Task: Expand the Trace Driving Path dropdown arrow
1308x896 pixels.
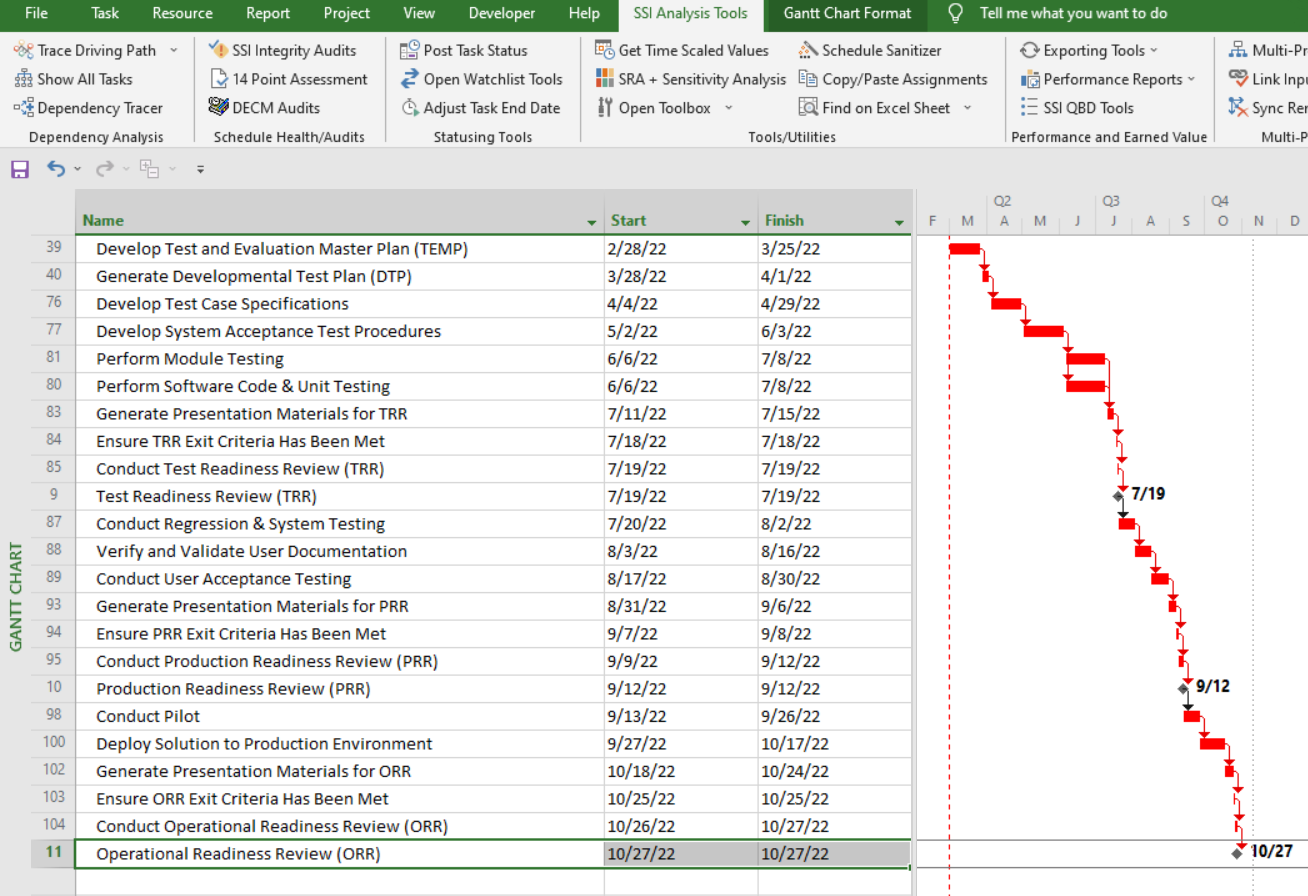Action: tap(174, 50)
